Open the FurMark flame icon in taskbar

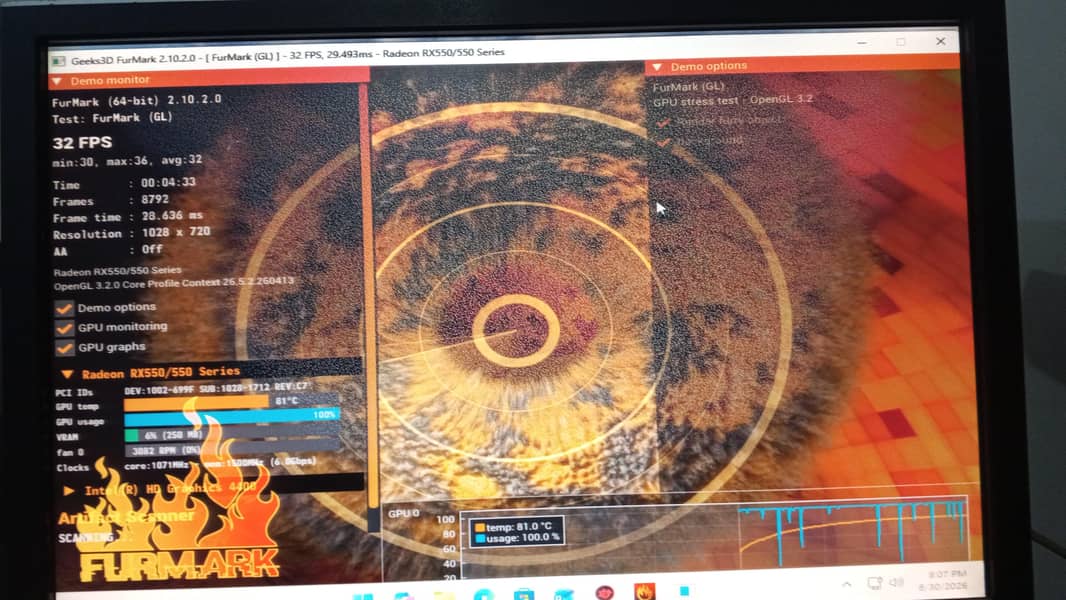coord(644,591)
